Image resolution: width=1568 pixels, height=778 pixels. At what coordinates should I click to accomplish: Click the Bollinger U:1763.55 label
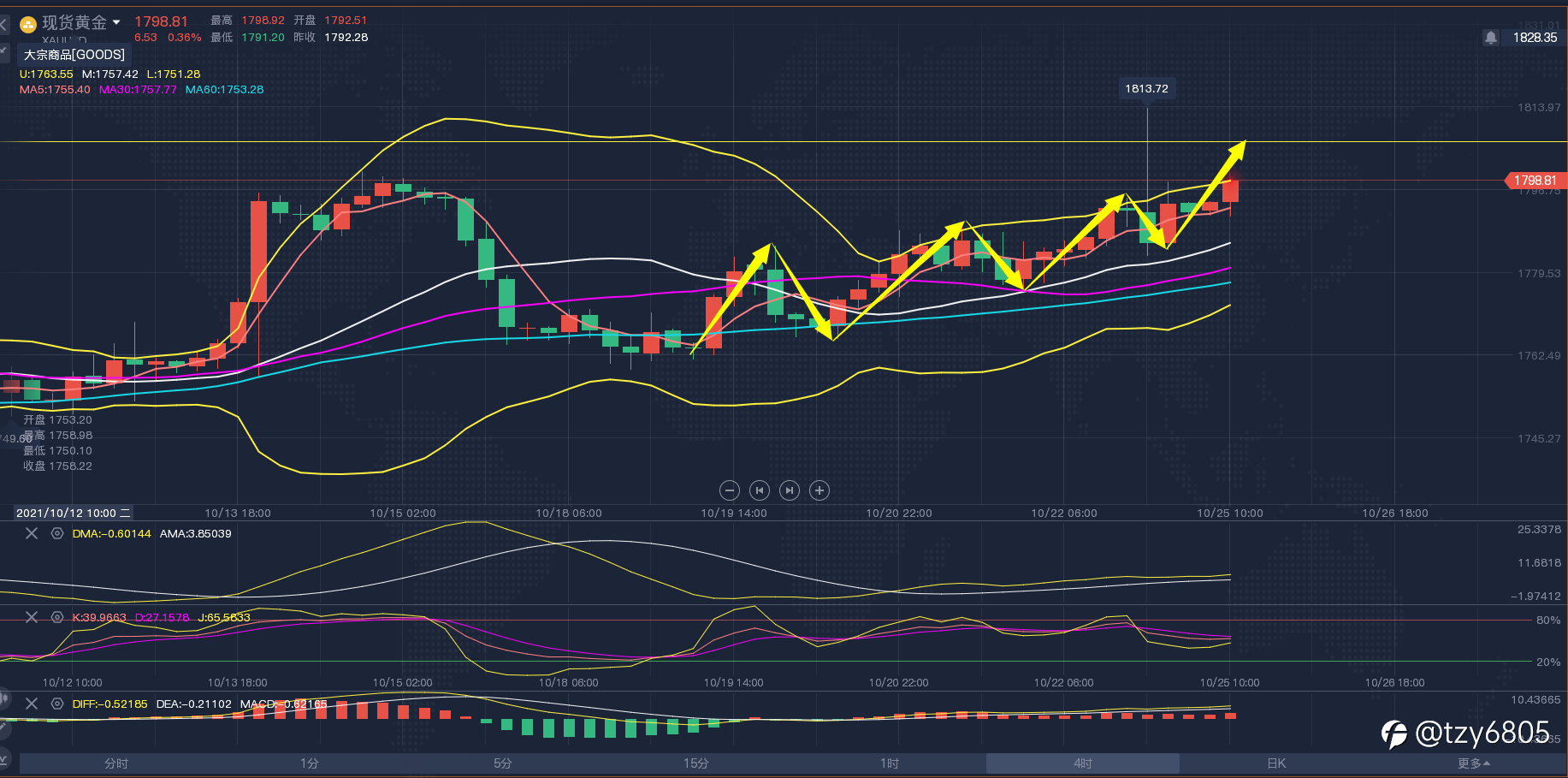click(46, 74)
